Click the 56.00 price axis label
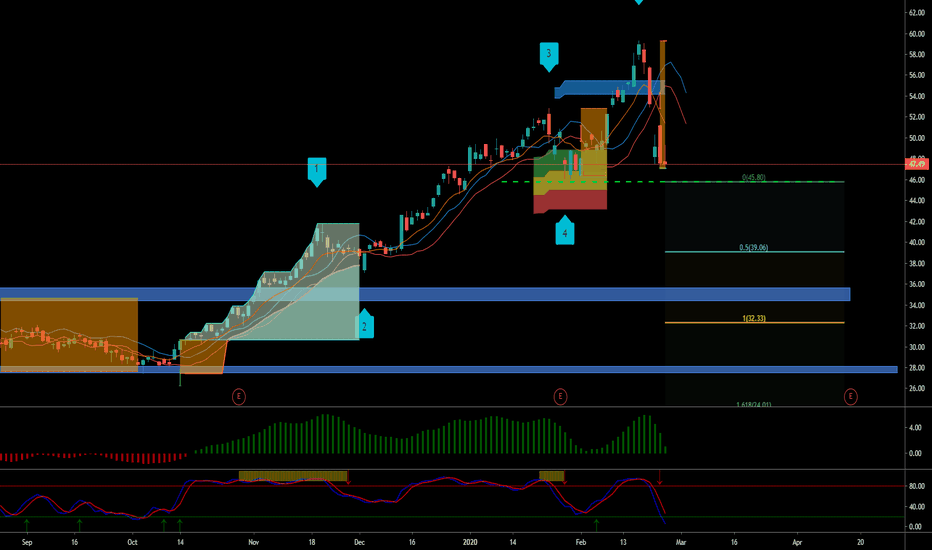This screenshot has width=932, height=550. pyautogui.click(x=917, y=76)
